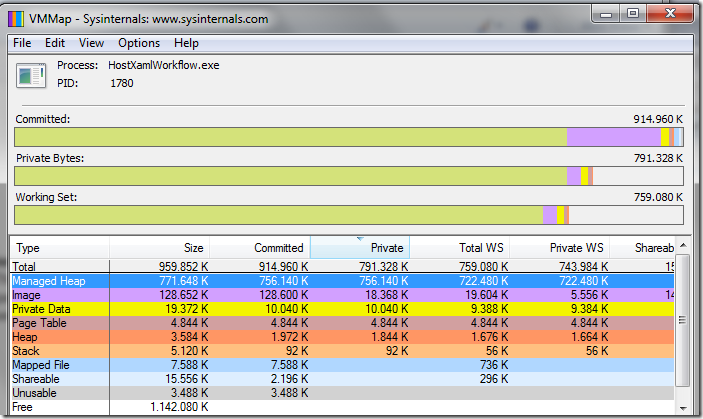Click Total size value 959.852 K

[x=183, y=267]
